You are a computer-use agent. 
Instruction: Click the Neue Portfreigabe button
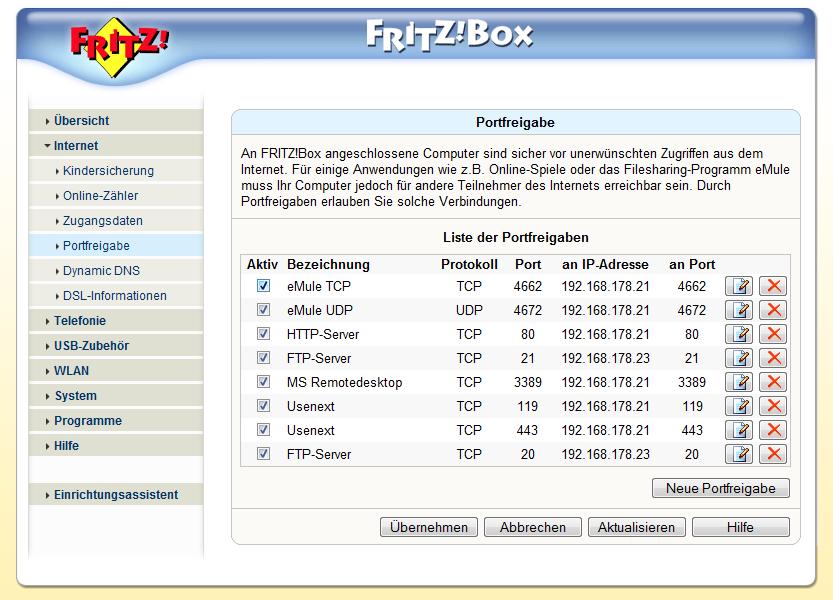coord(720,488)
